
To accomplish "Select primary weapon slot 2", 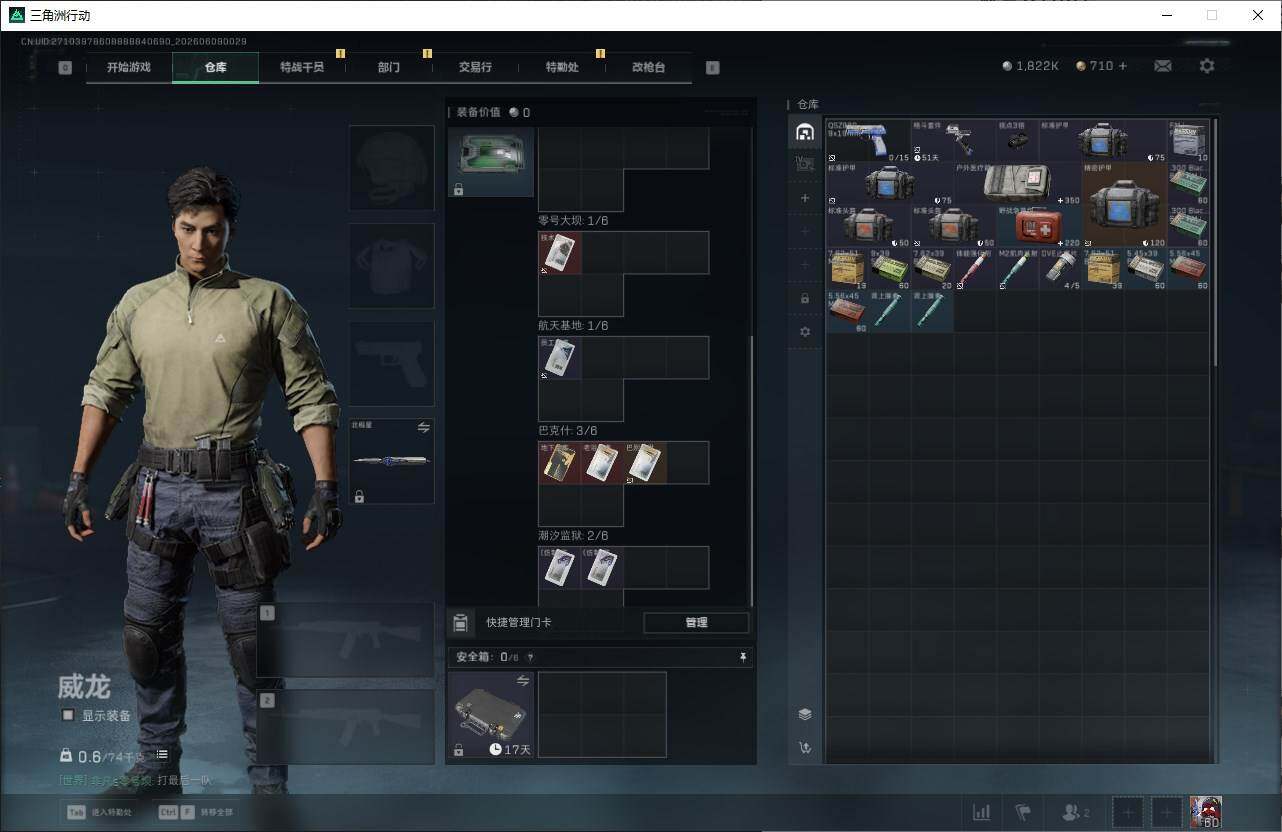I will (345, 727).
